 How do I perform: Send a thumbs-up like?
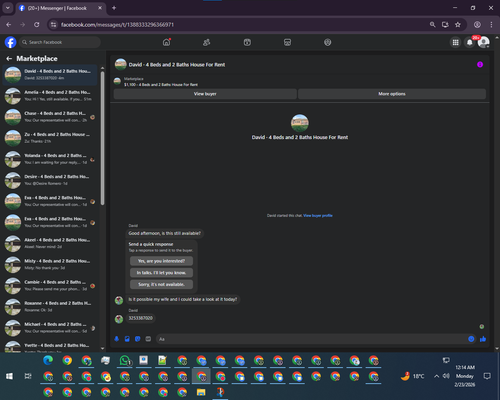[483, 339]
